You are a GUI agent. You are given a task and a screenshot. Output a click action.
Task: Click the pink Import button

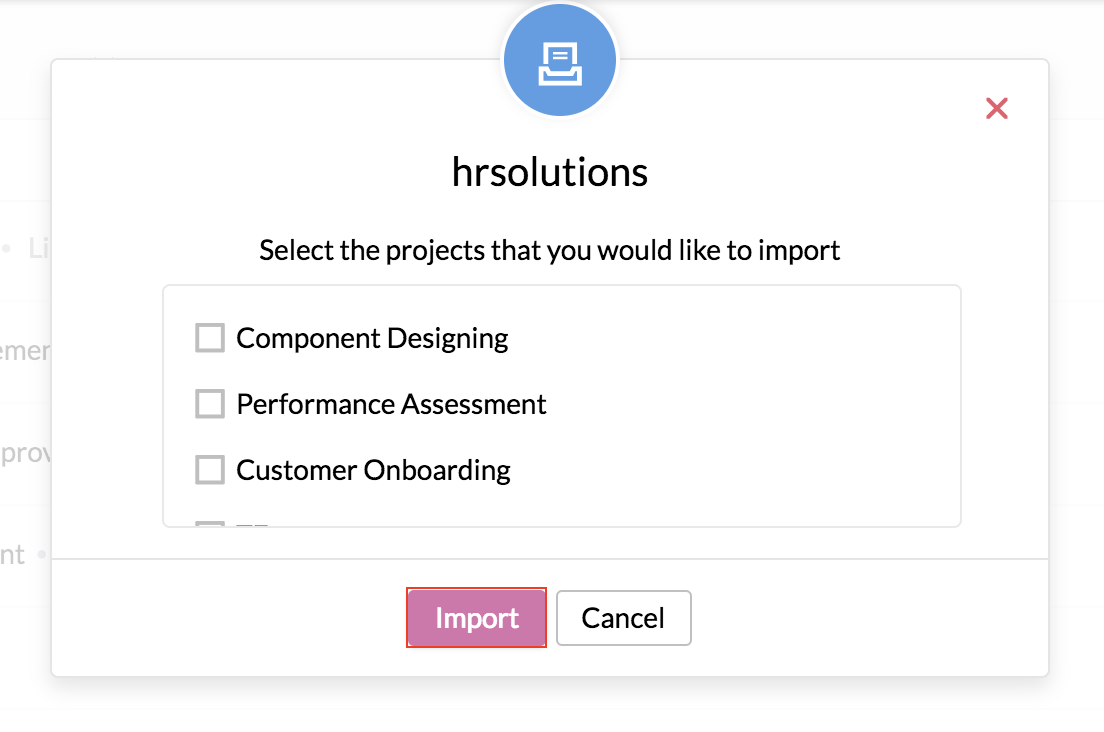click(477, 618)
